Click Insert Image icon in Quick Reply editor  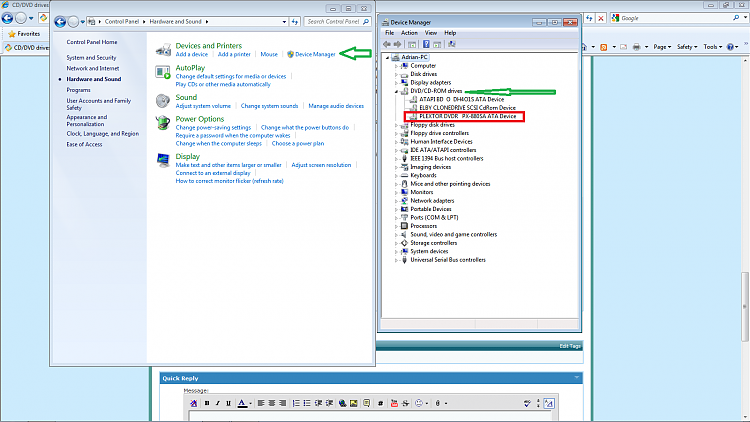tap(353, 403)
